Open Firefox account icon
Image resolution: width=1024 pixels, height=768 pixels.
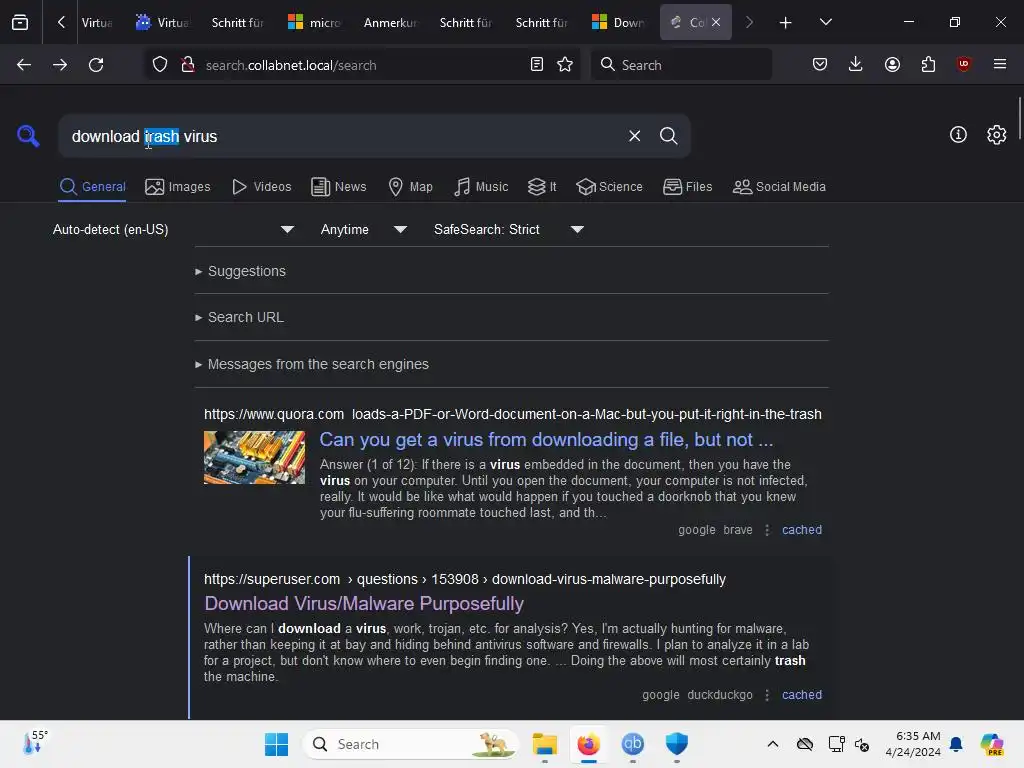pyautogui.click(x=892, y=65)
